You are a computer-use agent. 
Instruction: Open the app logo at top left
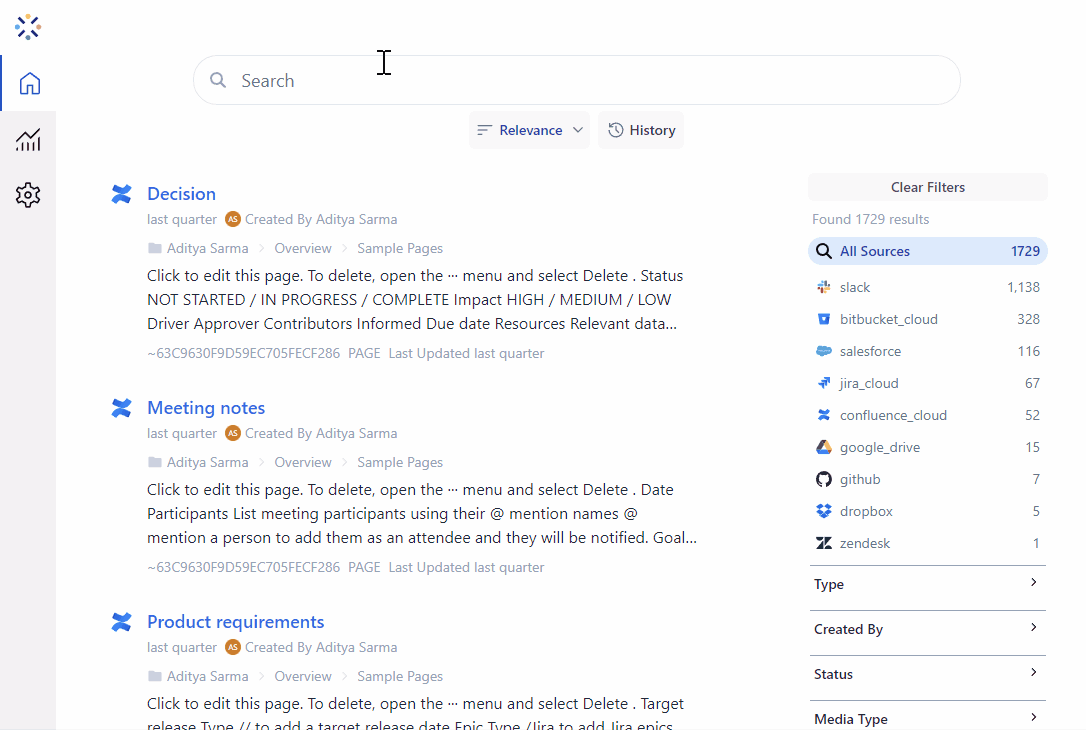click(28, 27)
